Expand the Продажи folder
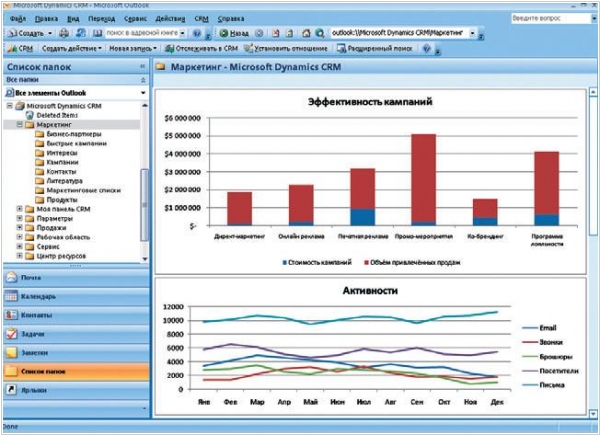600x435 pixels. click(x=19, y=227)
